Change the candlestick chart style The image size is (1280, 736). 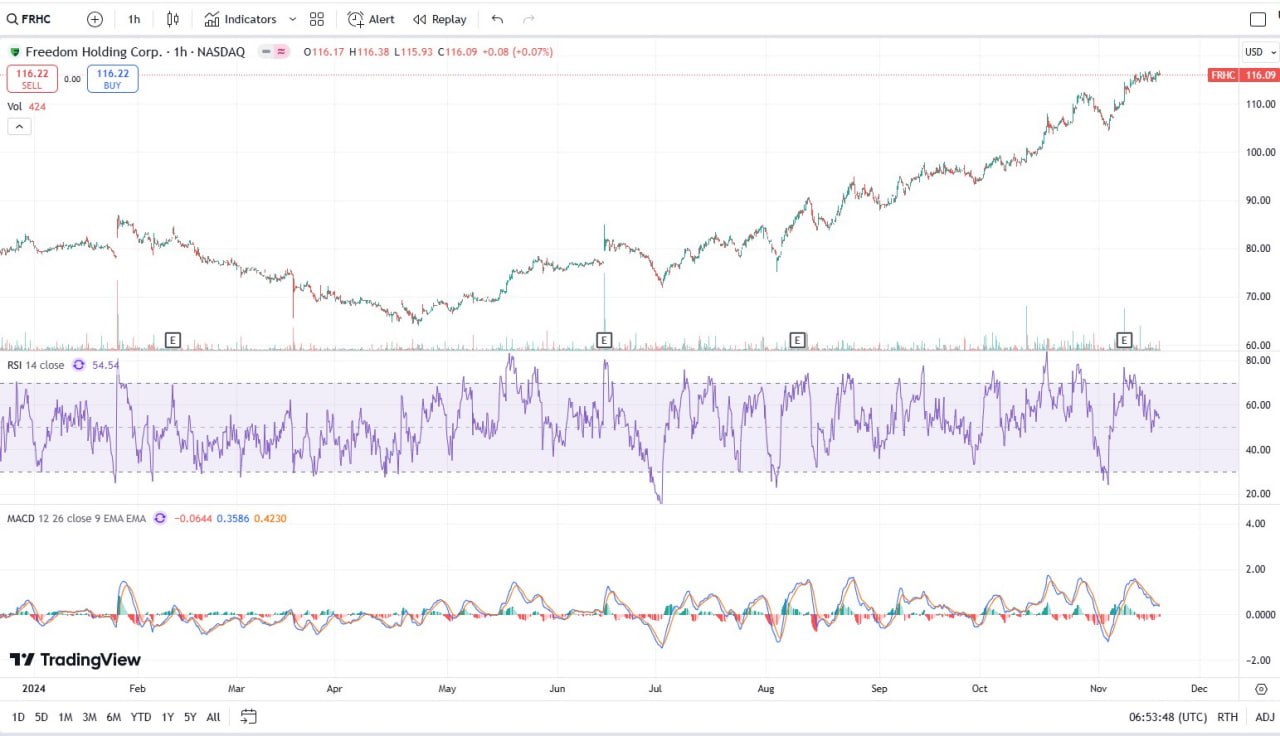point(173,19)
